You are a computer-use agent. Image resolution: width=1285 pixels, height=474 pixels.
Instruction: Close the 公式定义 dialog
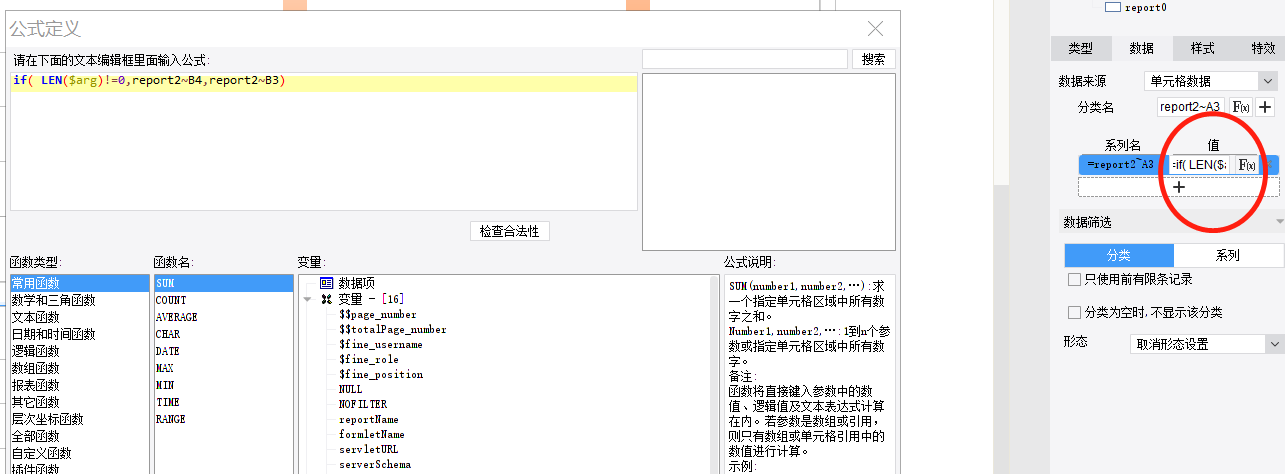point(875,29)
